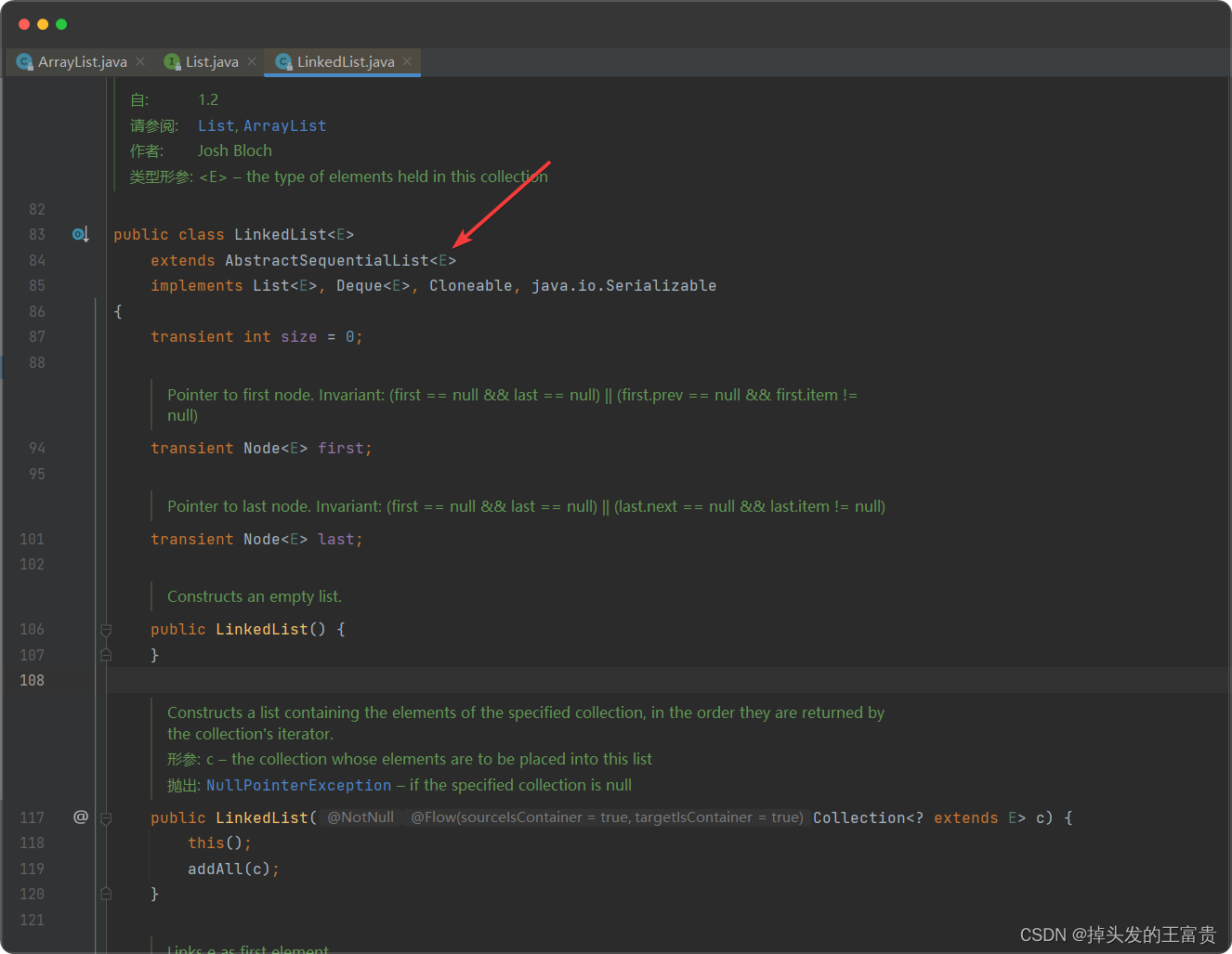Open the List link in the doc comment
1232x954 pixels.
(216, 125)
